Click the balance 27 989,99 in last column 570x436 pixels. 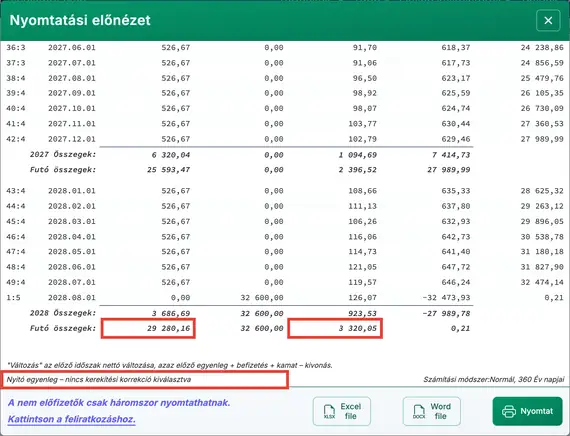coord(542,139)
